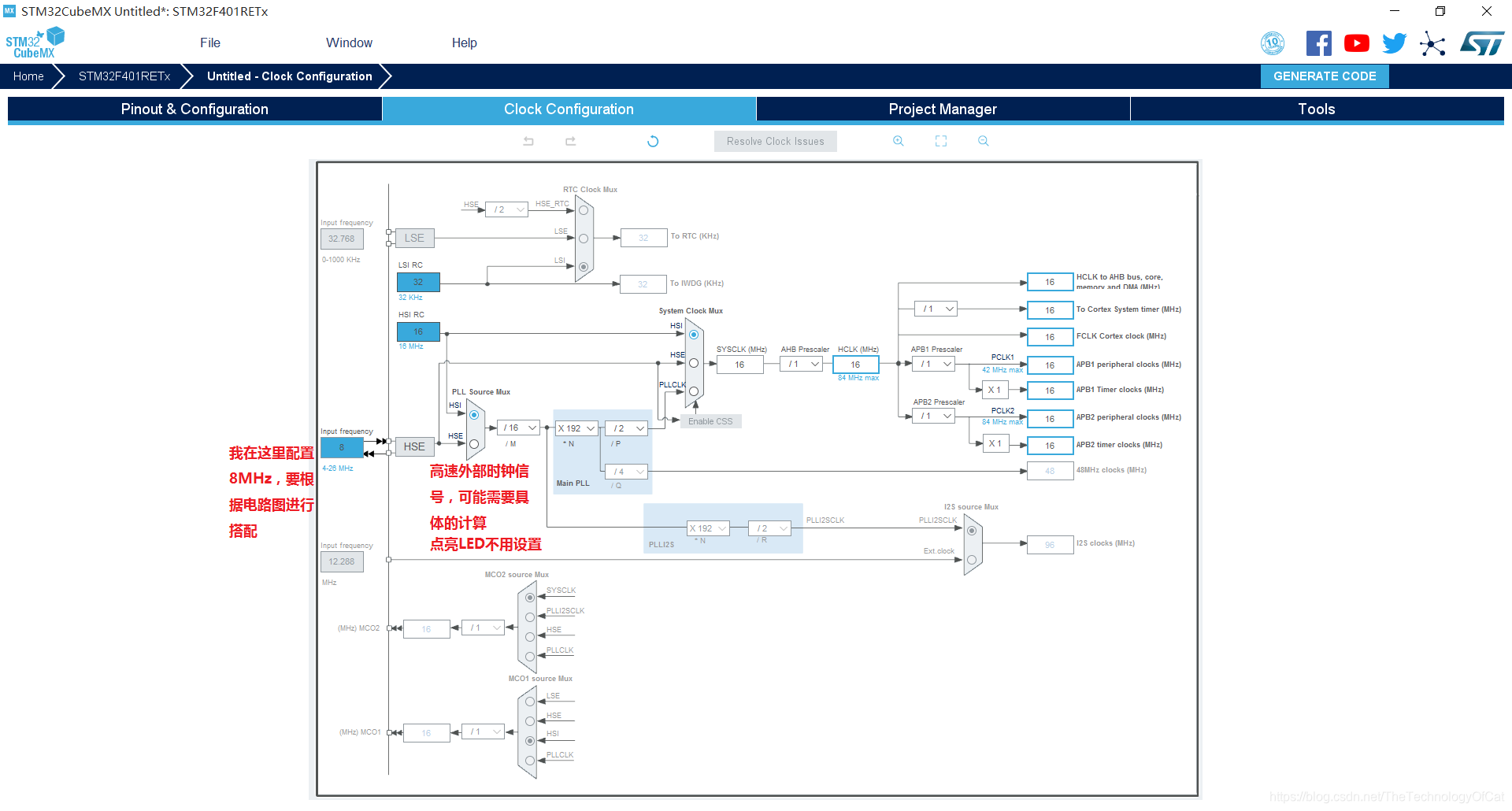Click GENERATE CODE button

click(x=1325, y=76)
